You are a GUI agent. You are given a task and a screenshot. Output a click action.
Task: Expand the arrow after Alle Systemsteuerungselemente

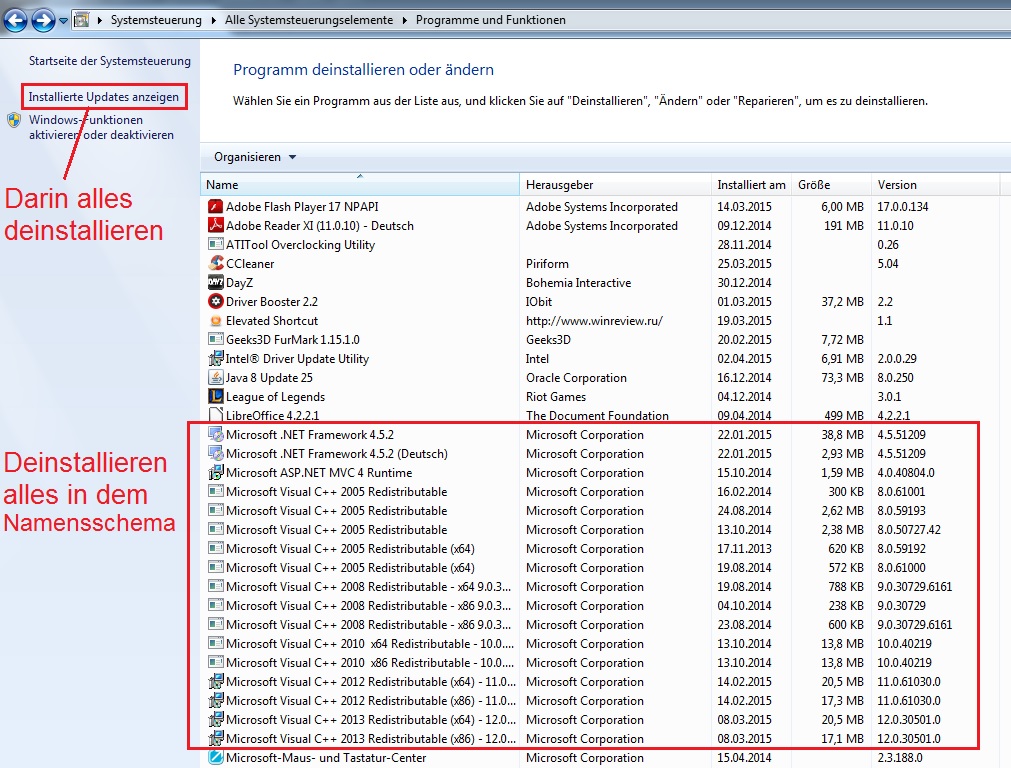[x=404, y=20]
